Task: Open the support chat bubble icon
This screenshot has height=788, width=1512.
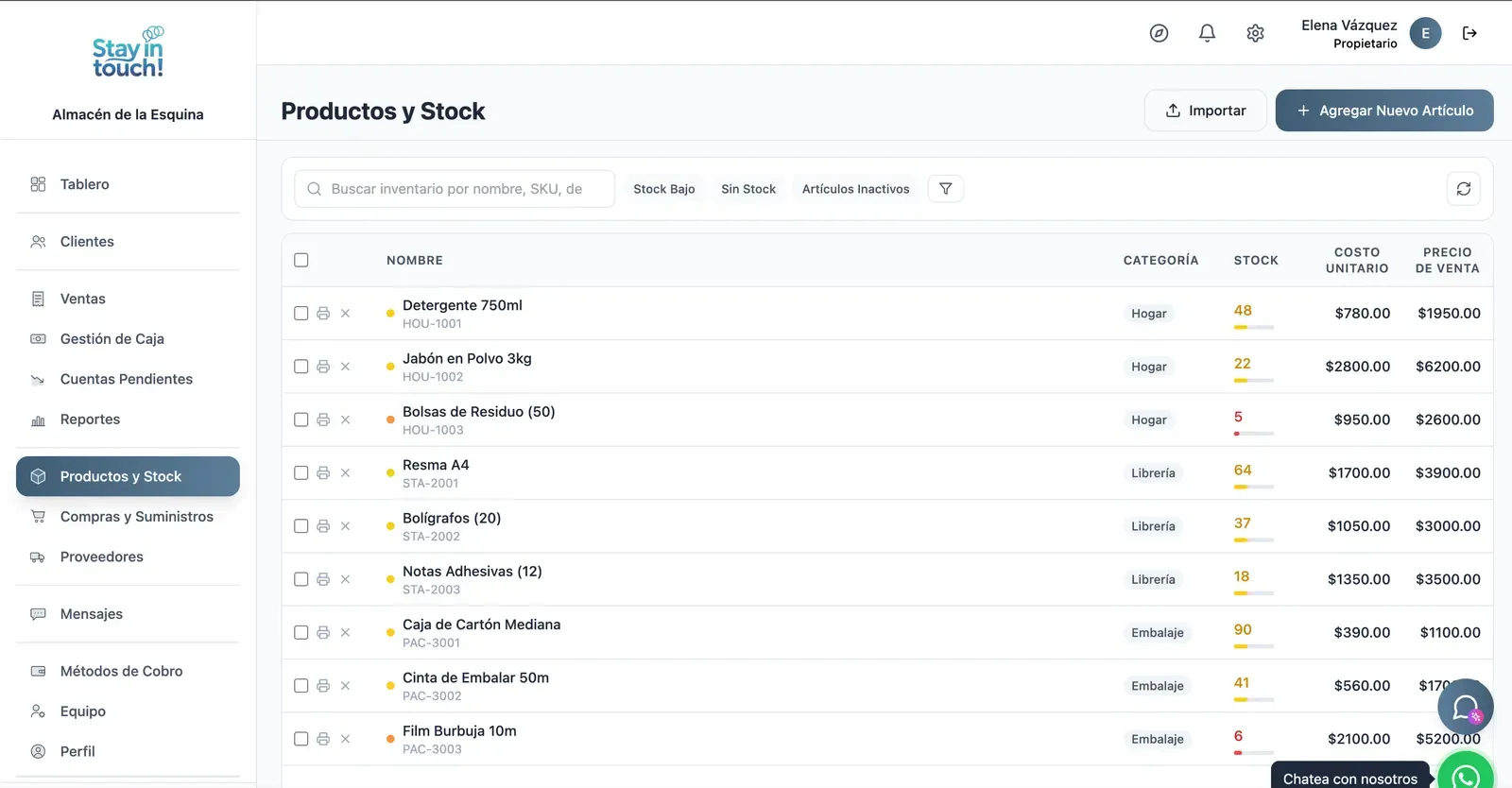Action: pos(1466,707)
